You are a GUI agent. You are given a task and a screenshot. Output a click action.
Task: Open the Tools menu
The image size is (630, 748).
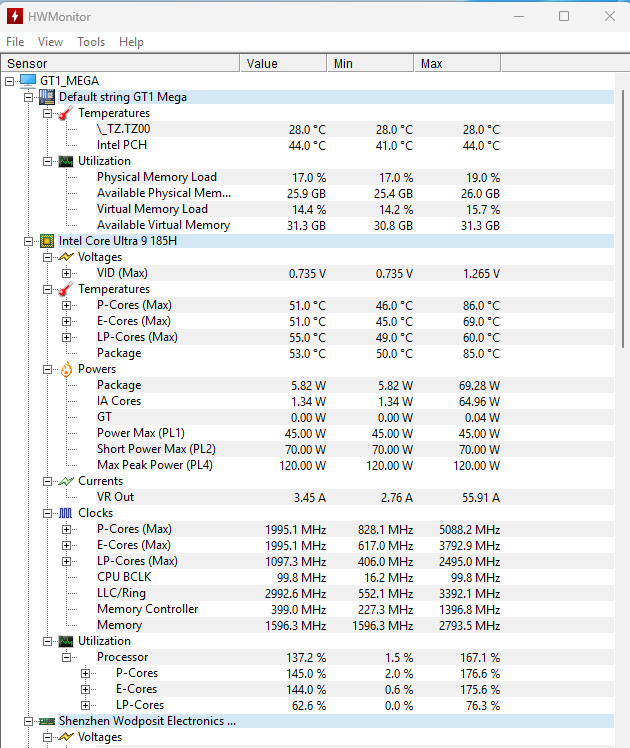pyautogui.click(x=91, y=42)
